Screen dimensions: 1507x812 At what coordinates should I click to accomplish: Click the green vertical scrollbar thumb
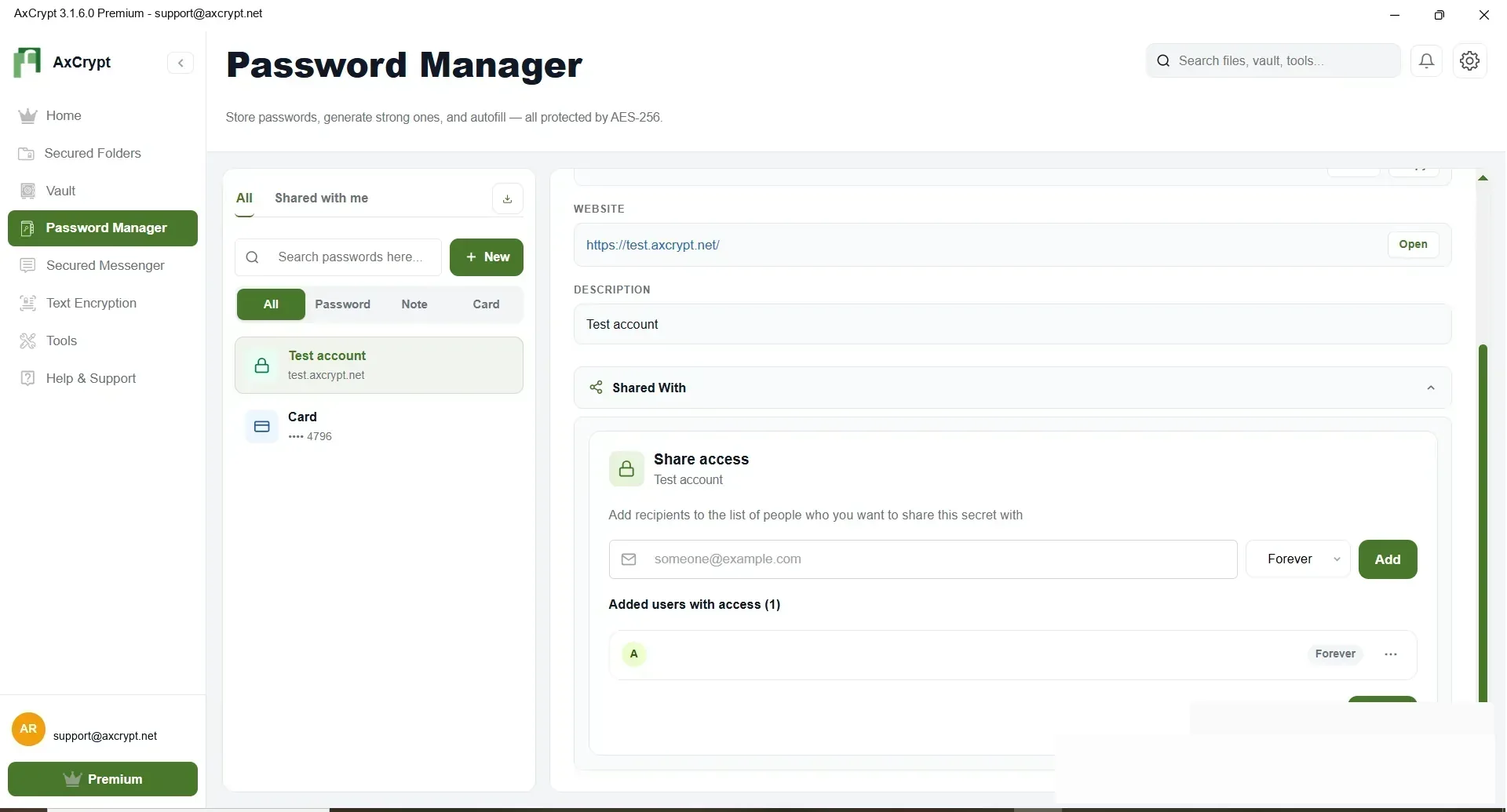1483,523
